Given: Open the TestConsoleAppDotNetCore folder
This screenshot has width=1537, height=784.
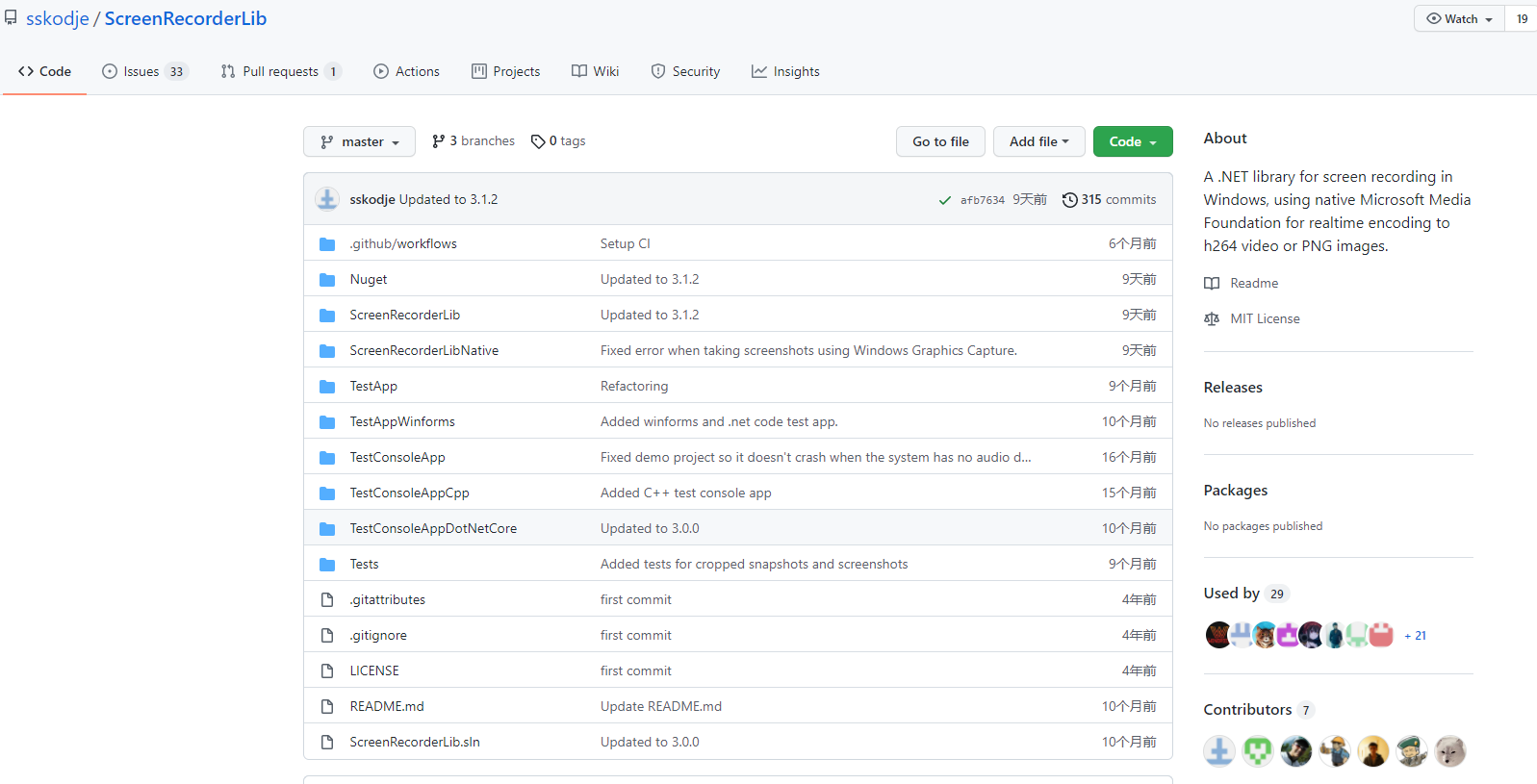Looking at the screenshot, I should tap(433, 529).
